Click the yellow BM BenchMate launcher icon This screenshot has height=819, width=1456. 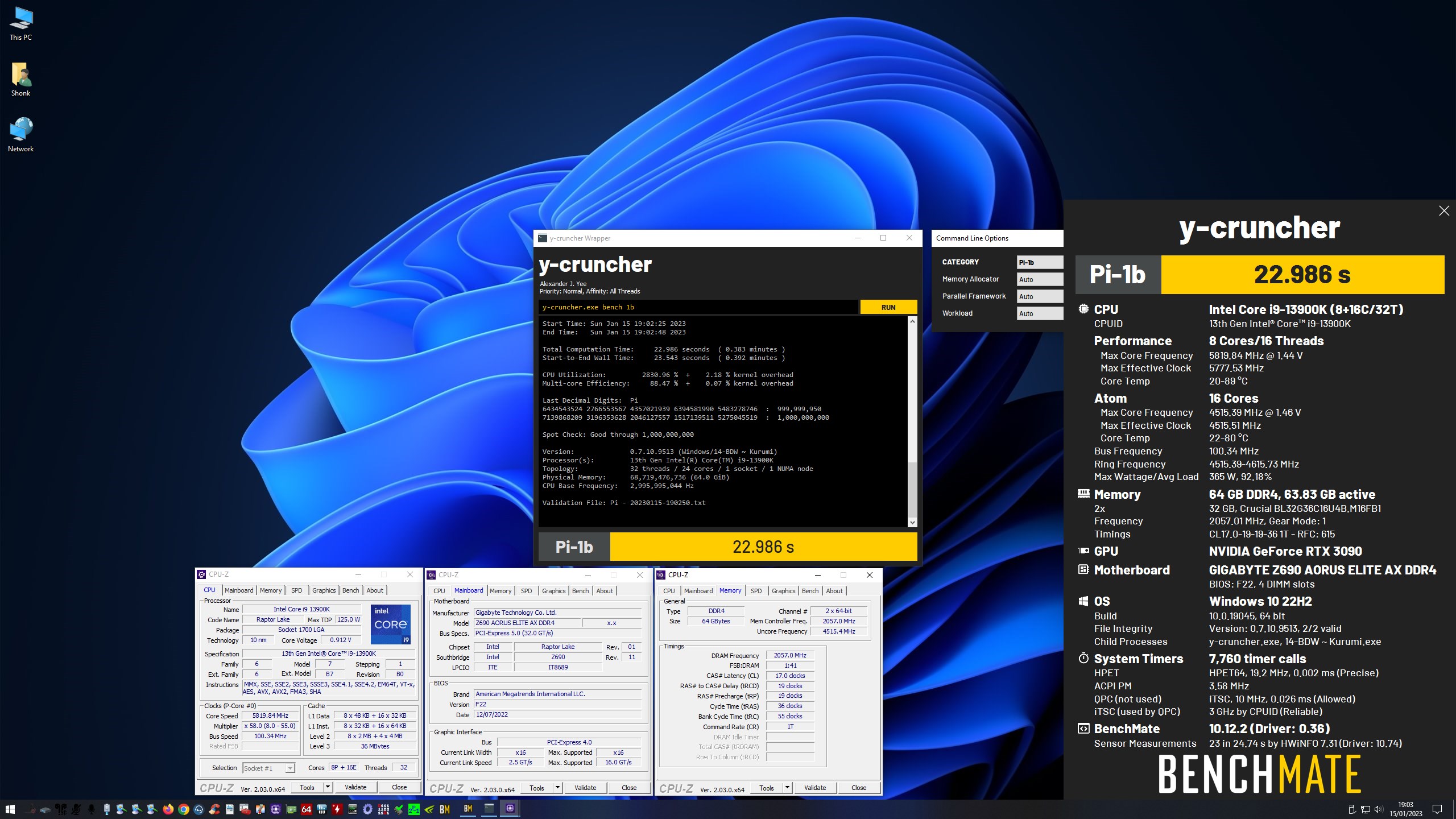(x=445, y=809)
